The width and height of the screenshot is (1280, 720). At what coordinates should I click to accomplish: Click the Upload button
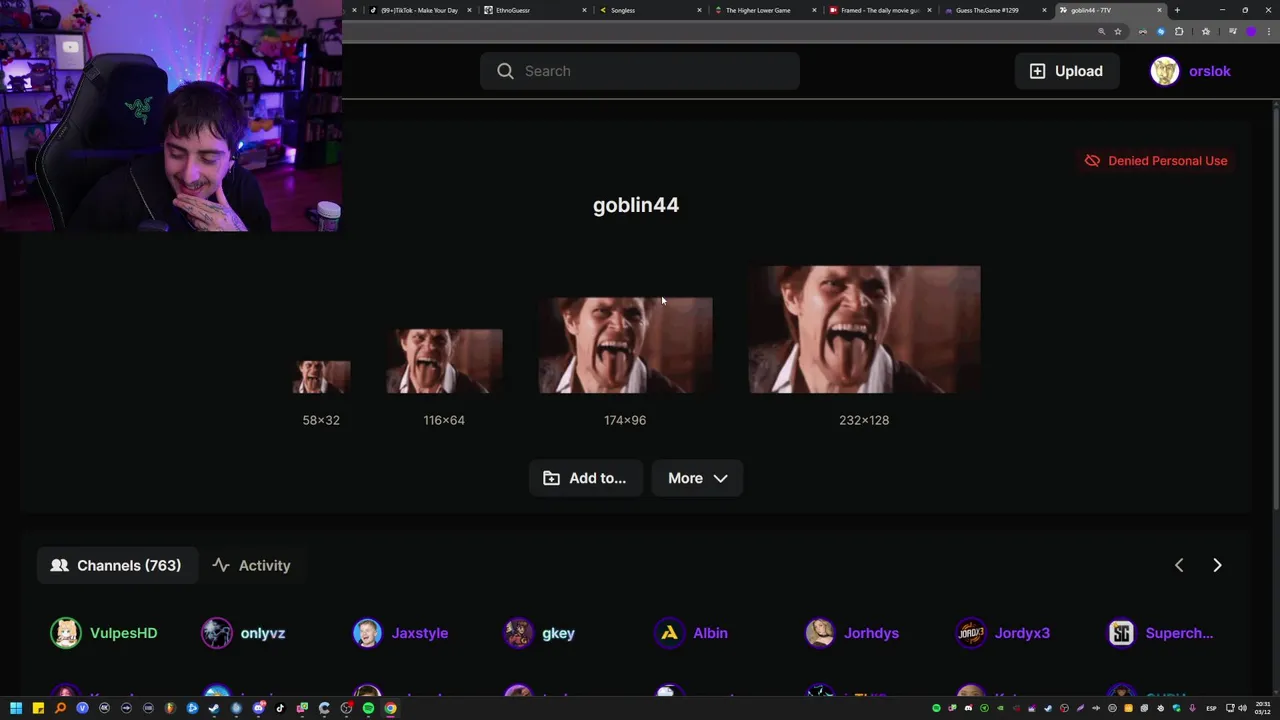1066,71
